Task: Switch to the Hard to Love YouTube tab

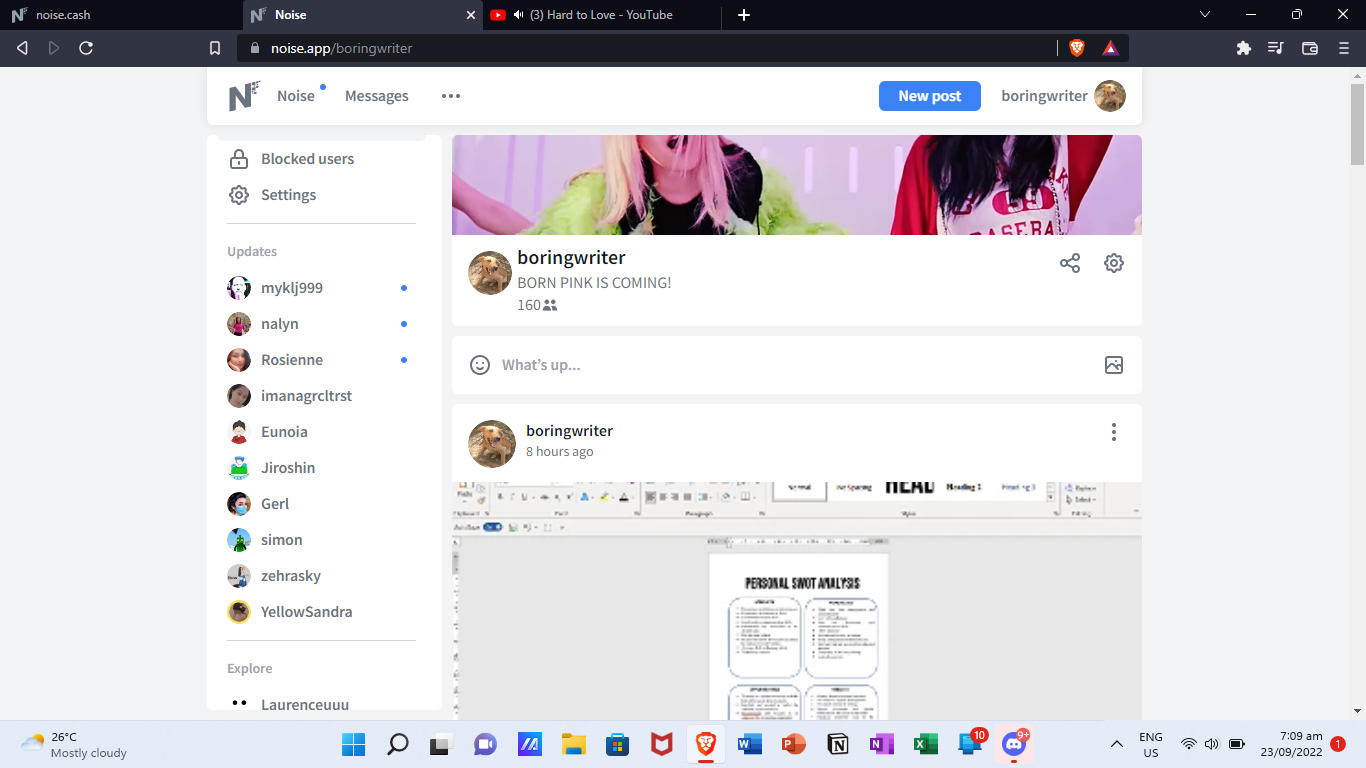Action: point(603,15)
